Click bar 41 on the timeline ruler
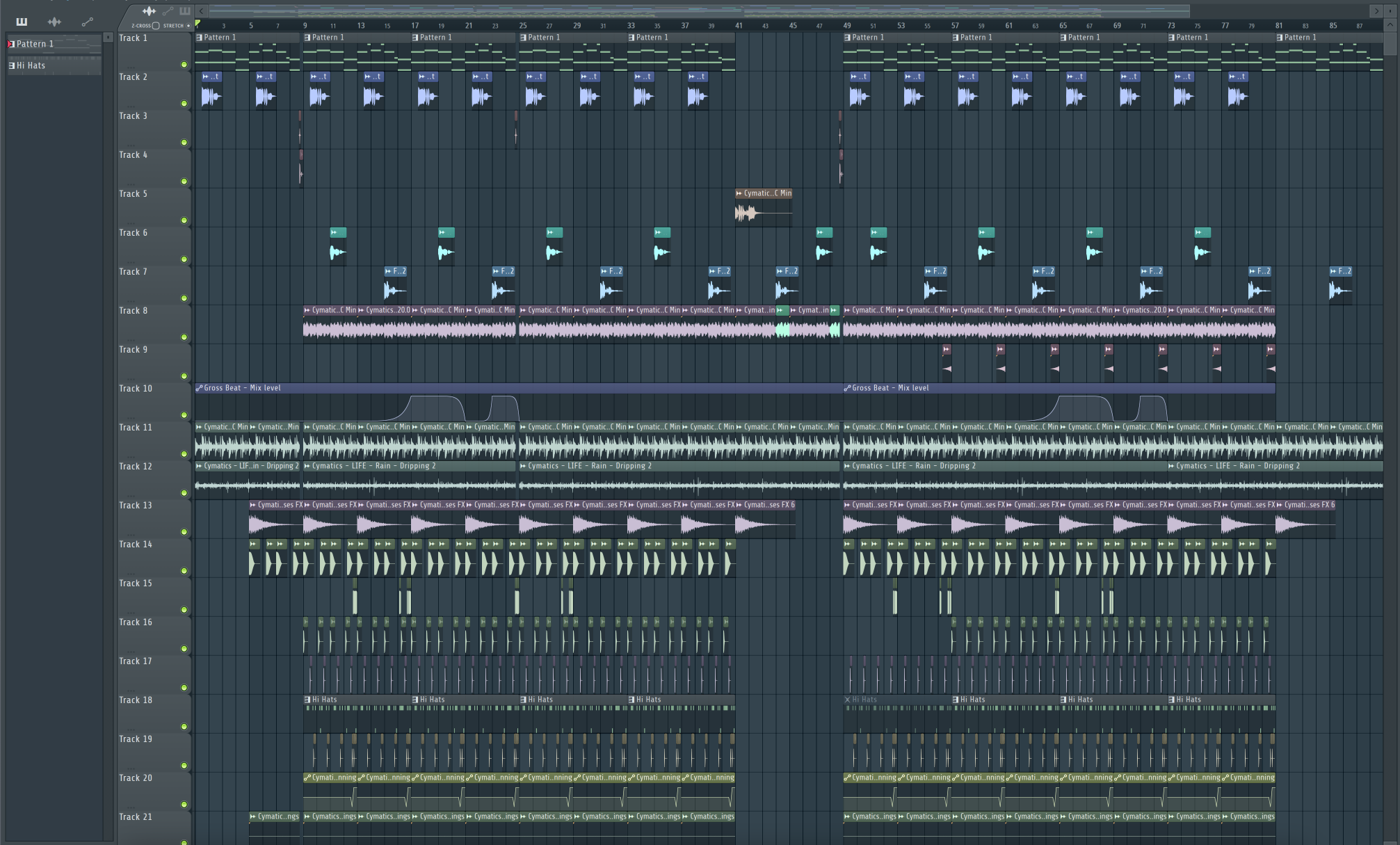 pyautogui.click(x=739, y=26)
